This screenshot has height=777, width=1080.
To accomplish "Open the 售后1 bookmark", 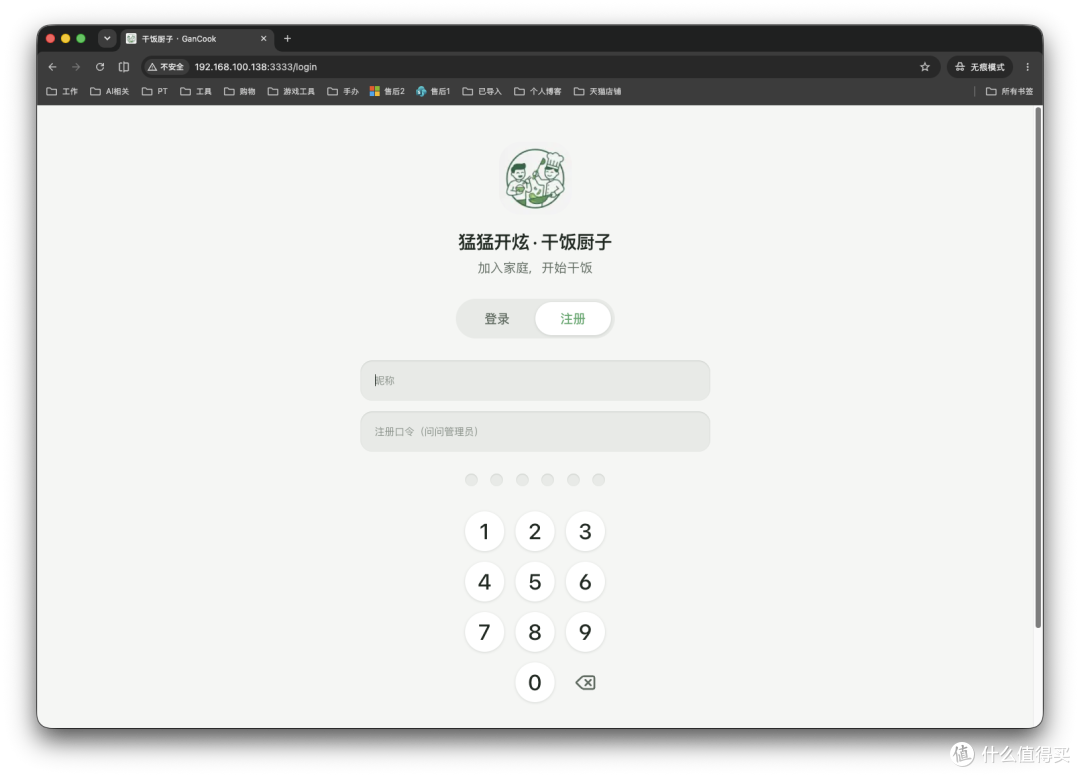I will point(433,91).
